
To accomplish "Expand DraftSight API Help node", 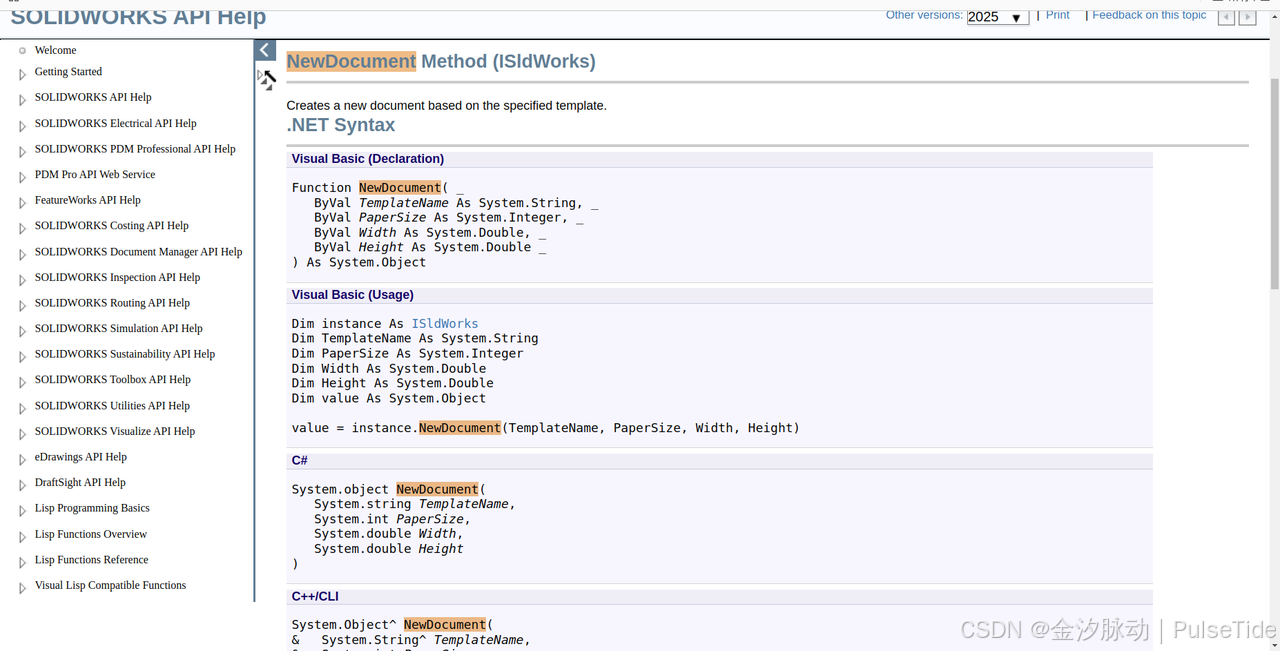I will click(x=22, y=485).
